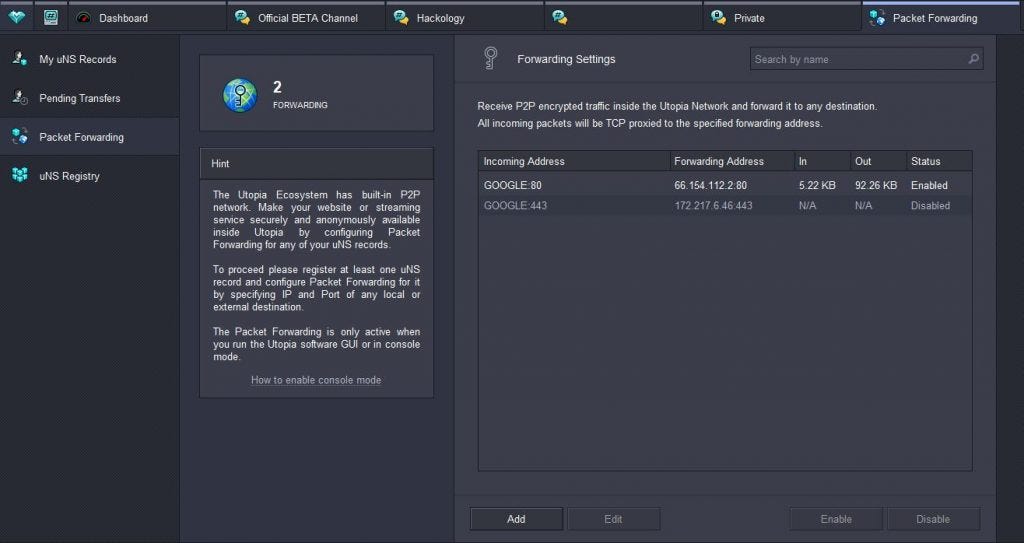The width and height of the screenshot is (1024, 543).
Task: Open How to enable console mode link
Action: pos(316,380)
